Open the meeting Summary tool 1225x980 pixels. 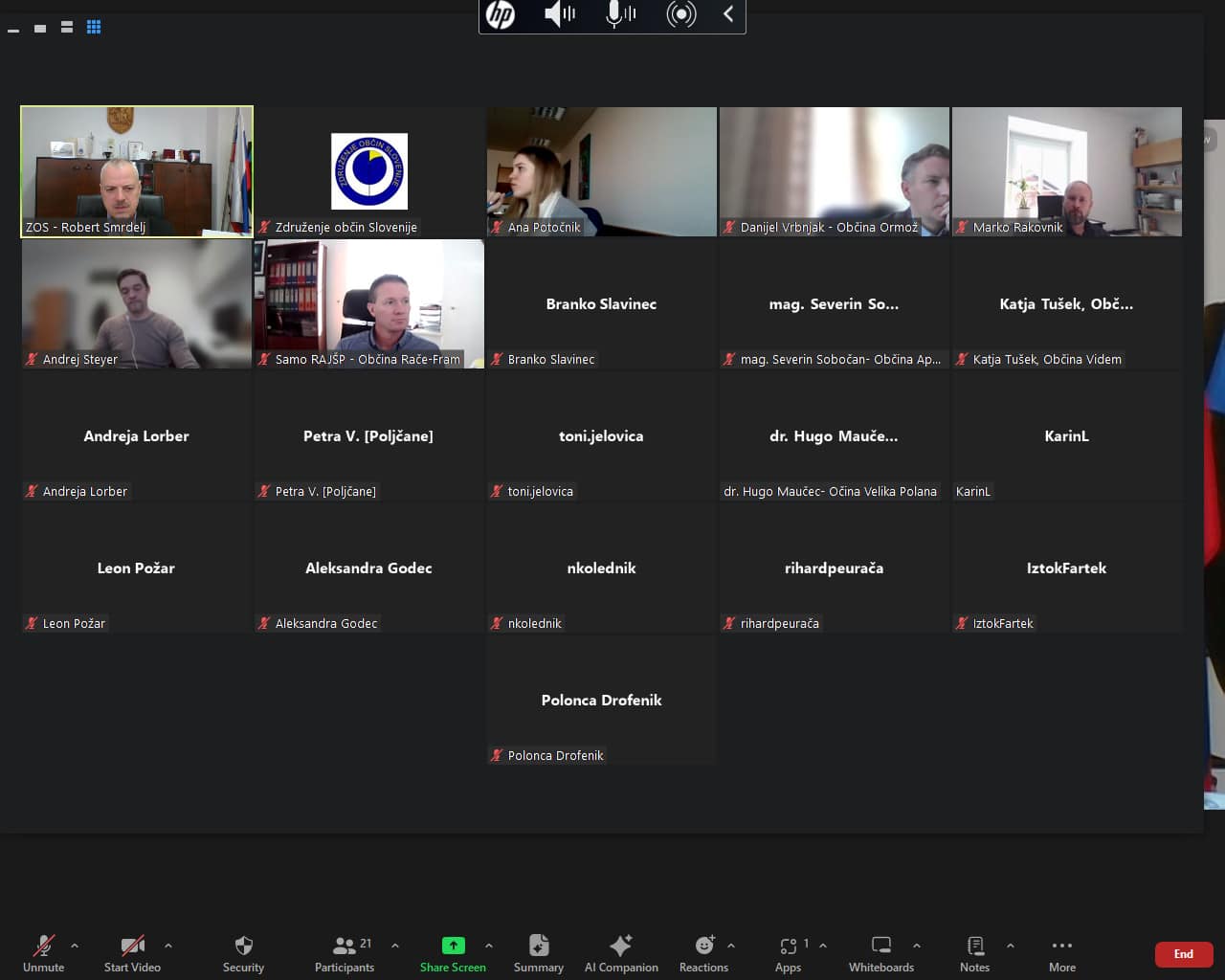(538, 947)
